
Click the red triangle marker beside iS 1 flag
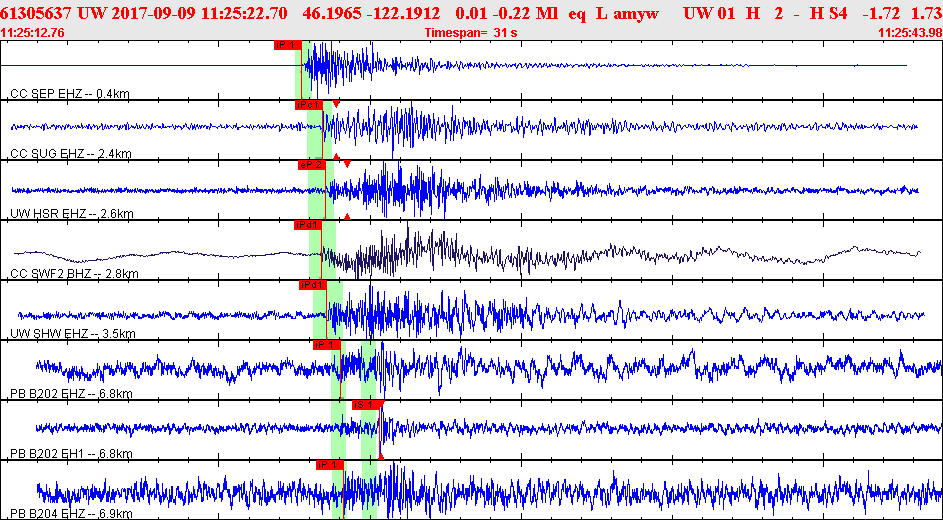[x=381, y=404]
